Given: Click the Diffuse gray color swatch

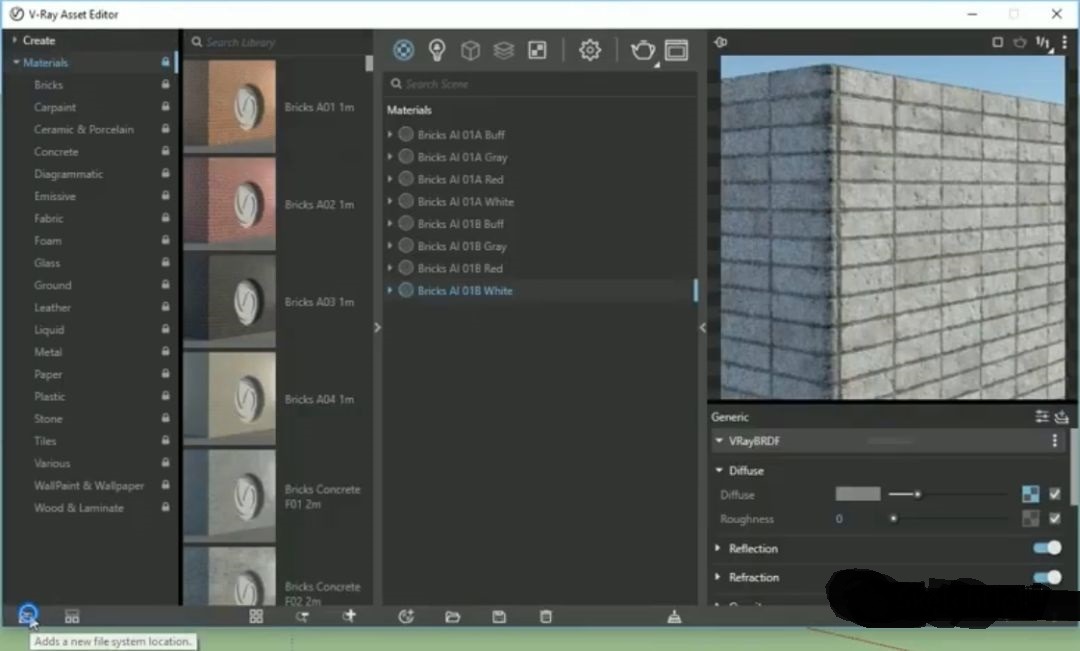Looking at the screenshot, I should coord(858,494).
